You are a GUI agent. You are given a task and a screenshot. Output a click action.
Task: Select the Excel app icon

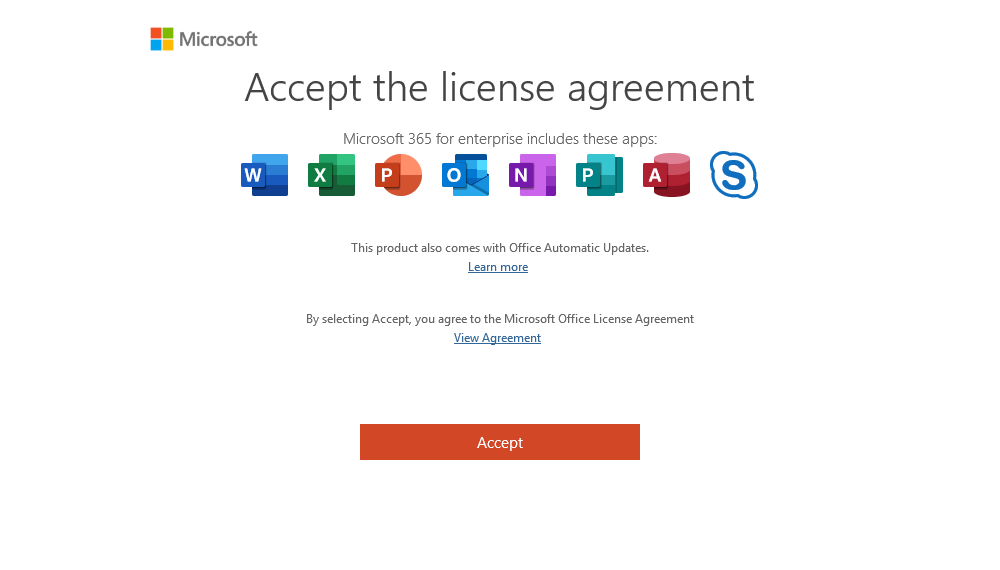click(x=332, y=175)
